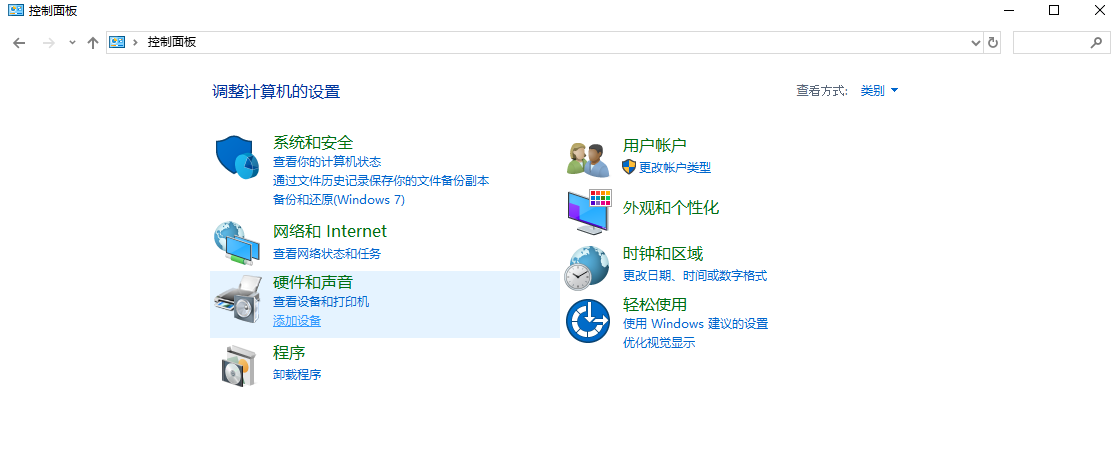Click the User Accounts people icon

tap(587, 158)
